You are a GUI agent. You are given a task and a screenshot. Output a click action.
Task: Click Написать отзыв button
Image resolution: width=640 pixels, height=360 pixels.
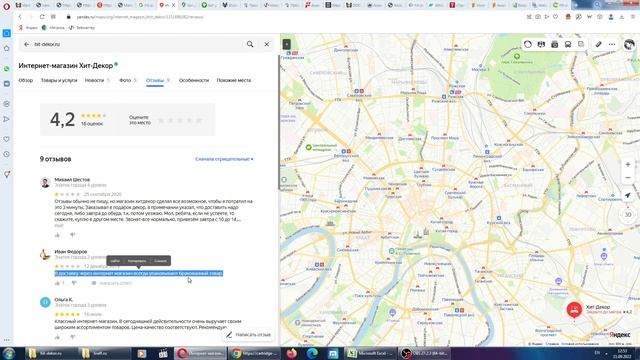(249, 335)
